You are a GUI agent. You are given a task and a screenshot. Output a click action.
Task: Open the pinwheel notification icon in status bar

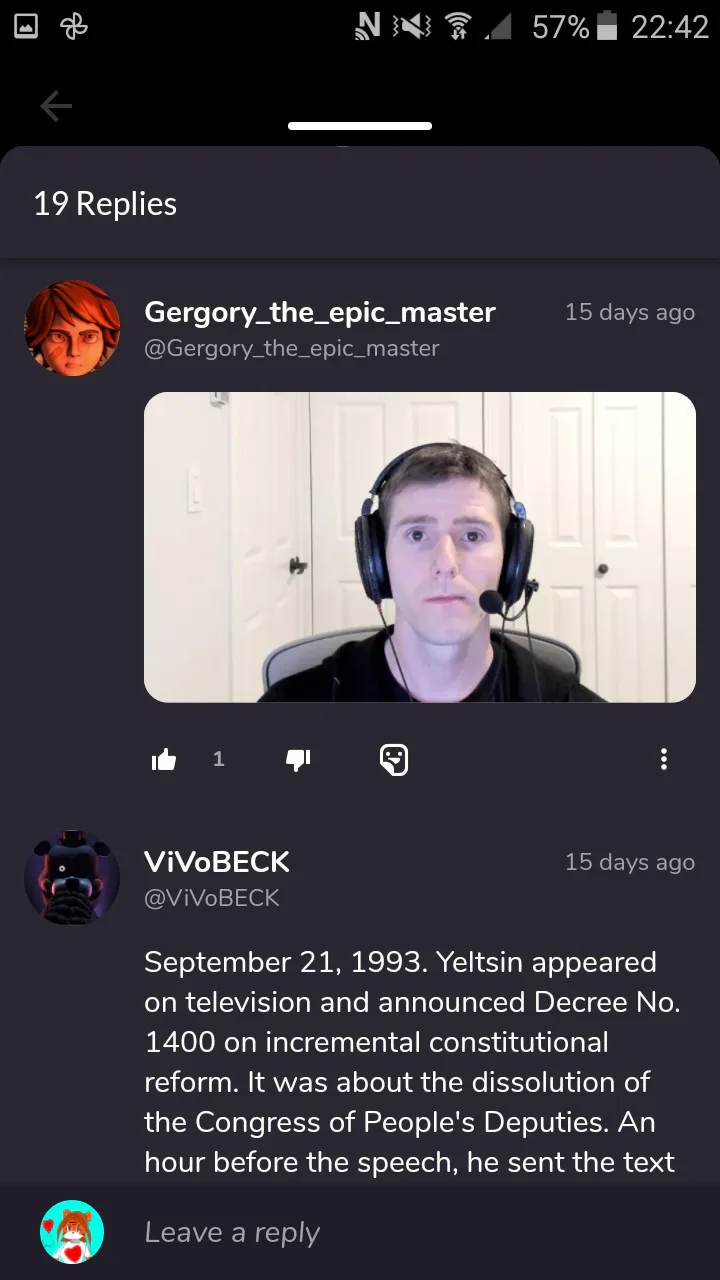click(x=75, y=27)
